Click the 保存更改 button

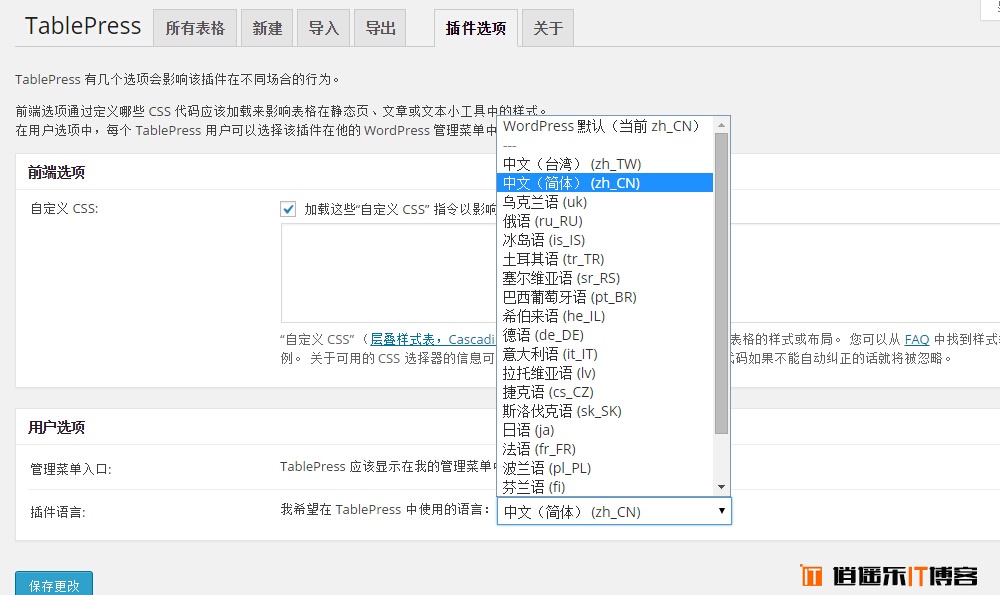pyautogui.click(x=54, y=584)
